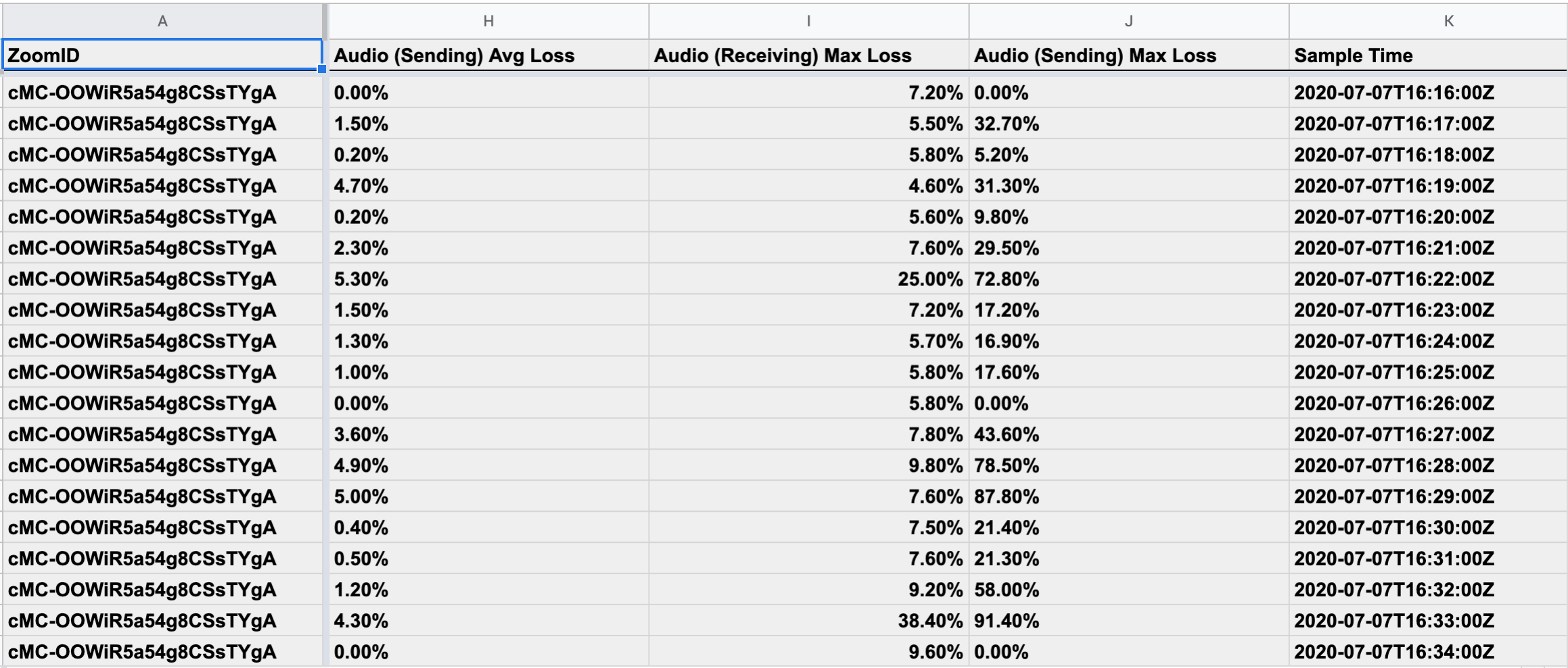This screenshot has height=668, width=1568.
Task: Select the cell with 2020-07-07T16:34:00Z
Action: click(x=1428, y=652)
